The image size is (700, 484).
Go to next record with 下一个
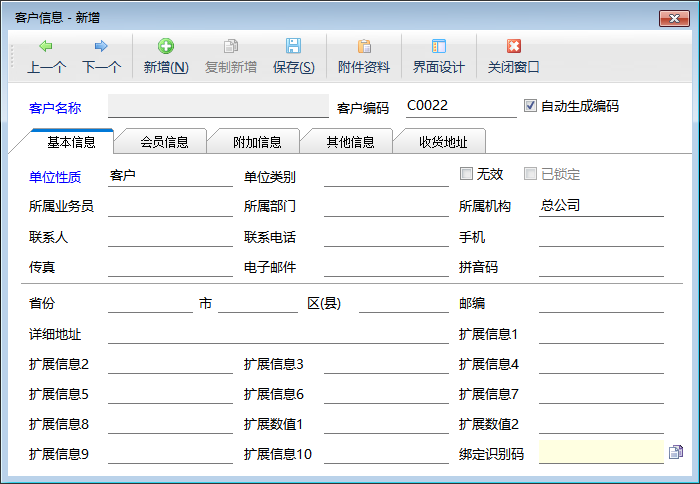pyautogui.click(x=101, y=57)
